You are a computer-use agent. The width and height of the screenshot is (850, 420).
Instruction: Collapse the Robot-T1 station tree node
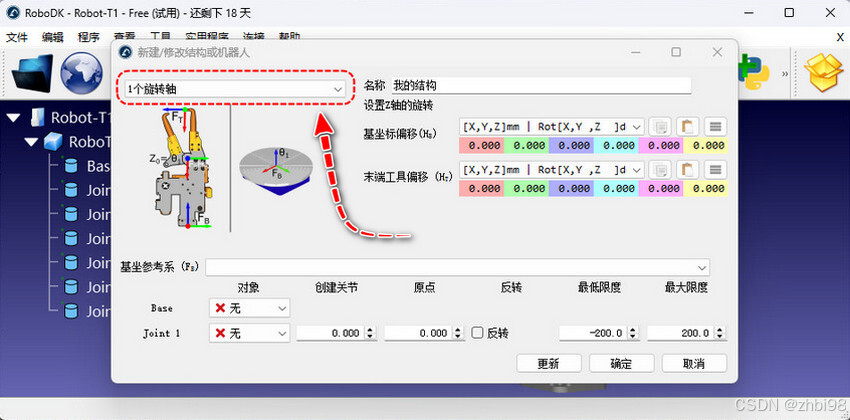12,117
